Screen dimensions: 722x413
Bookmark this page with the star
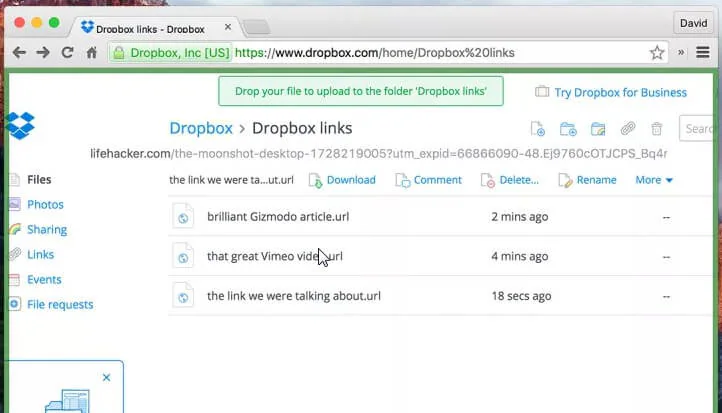pos(657,52)
